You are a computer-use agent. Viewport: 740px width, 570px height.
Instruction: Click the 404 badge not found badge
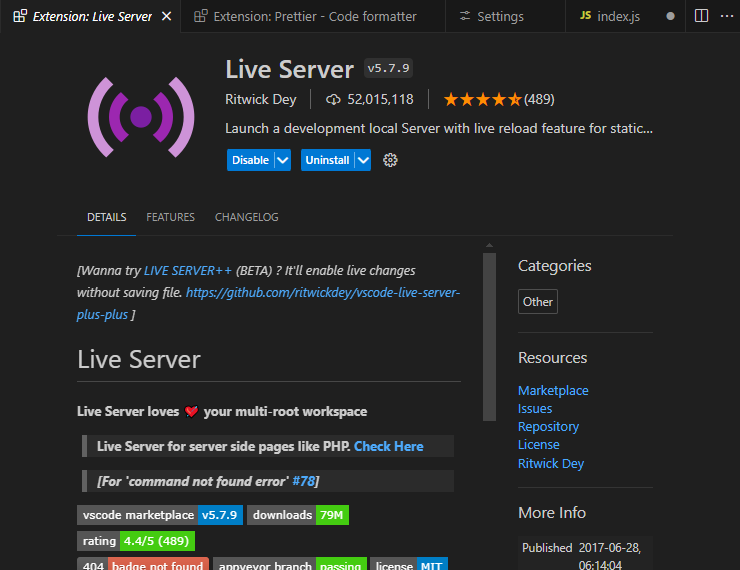143,564
